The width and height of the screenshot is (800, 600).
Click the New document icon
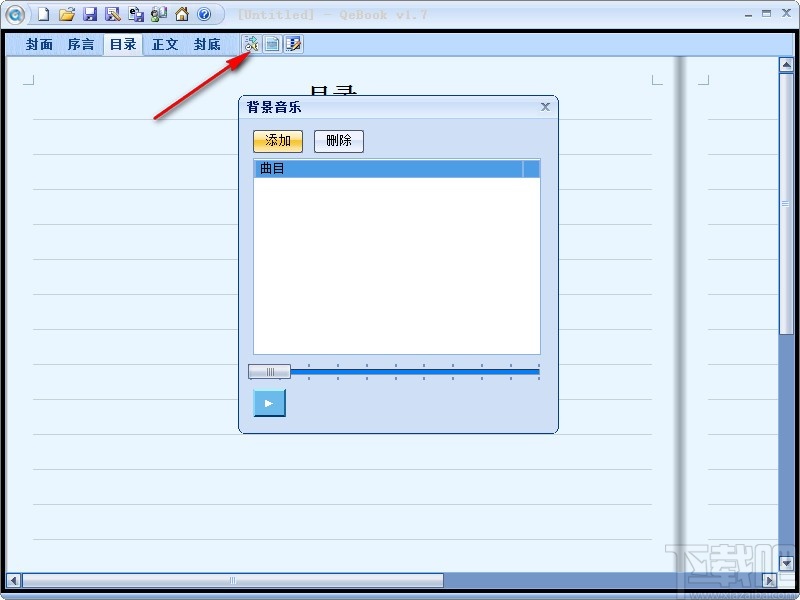[41, 14]
